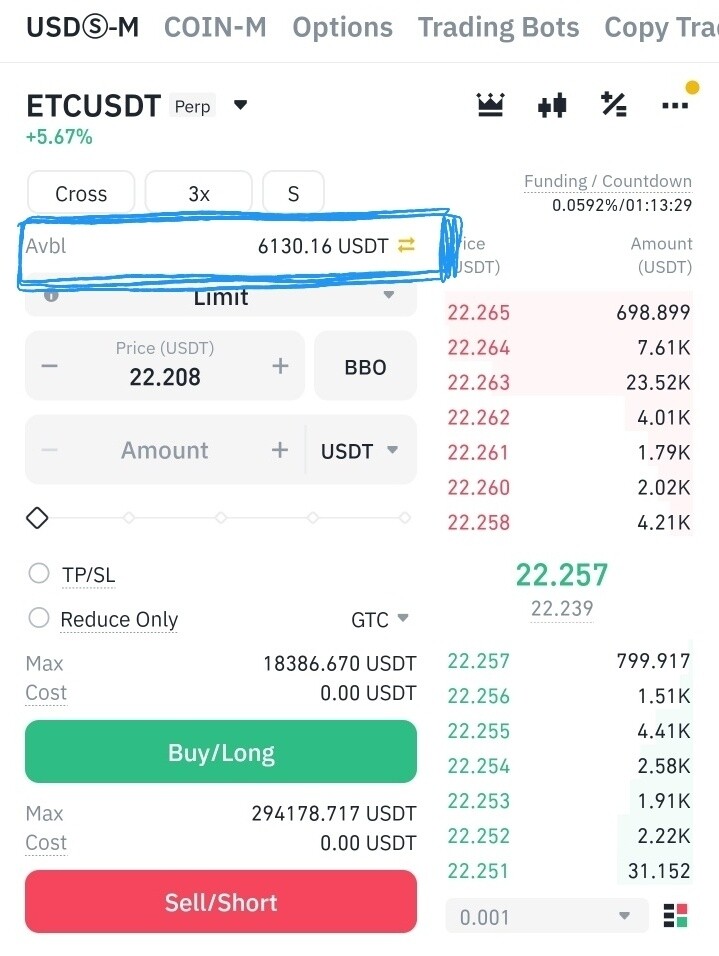Tap the plus icon in Price field

pos(280,366)
